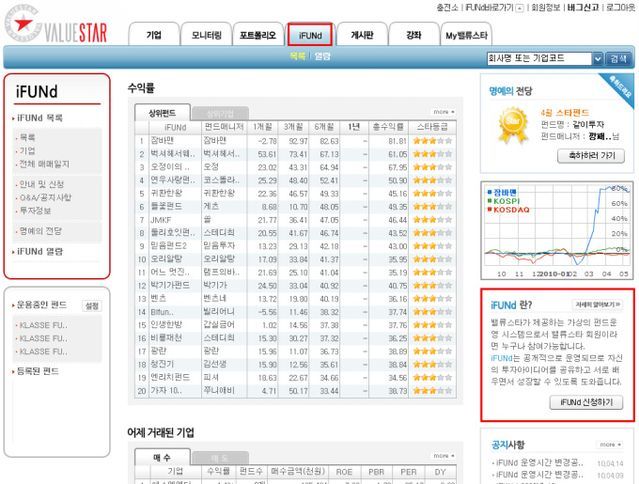The image size is (639, 484).
Task: Open the JMKF fund in row 7
Action: coord(161,220)
